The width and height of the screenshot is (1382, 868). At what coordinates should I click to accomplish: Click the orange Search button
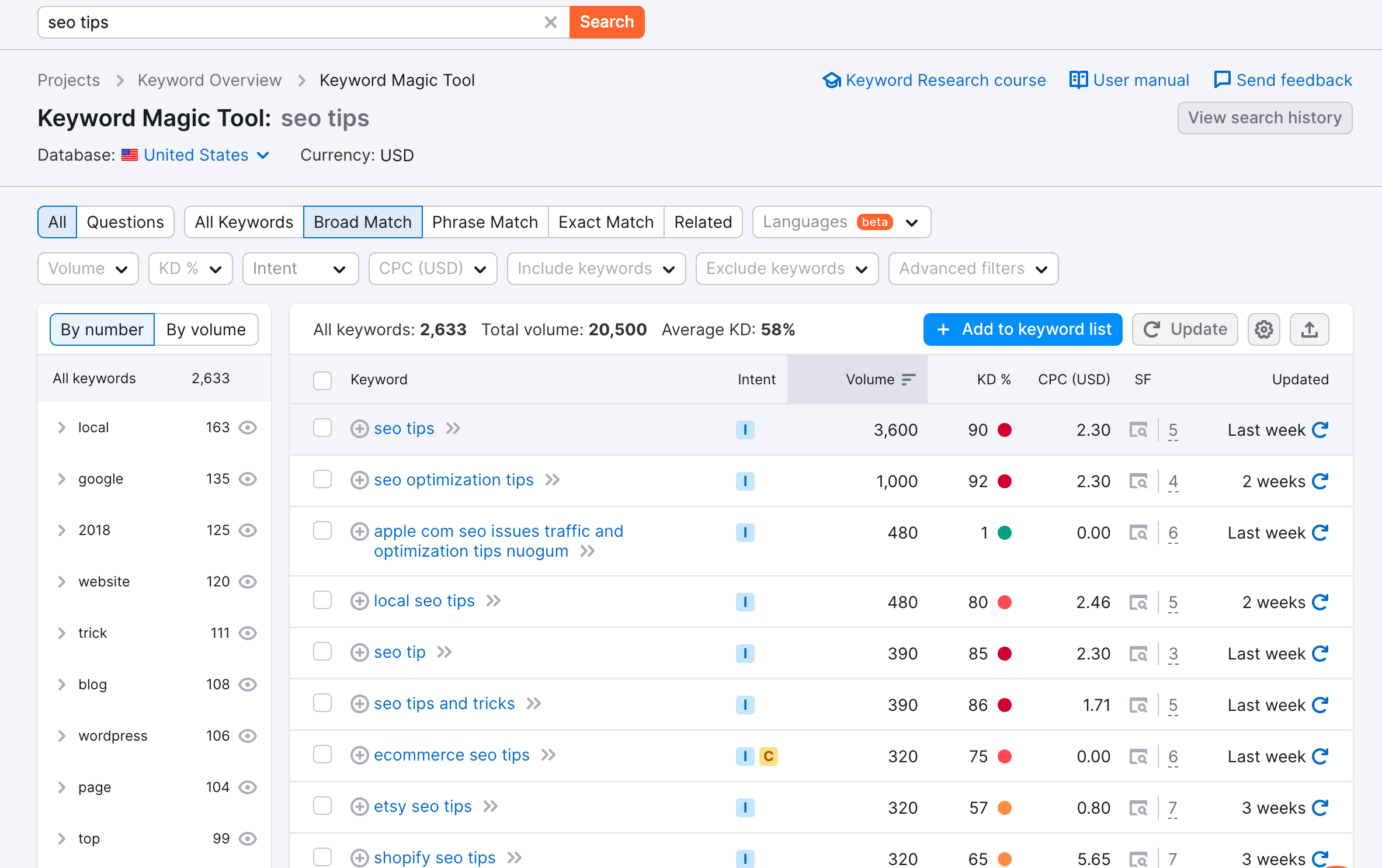[607, 22]
